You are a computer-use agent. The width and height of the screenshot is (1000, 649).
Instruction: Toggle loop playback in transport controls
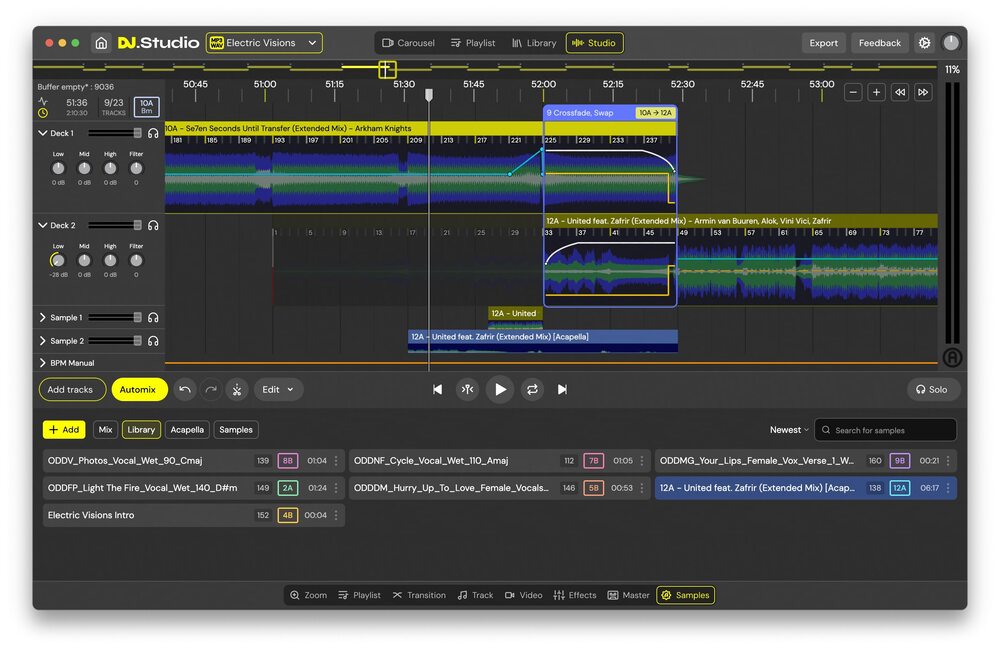(531, 389)
